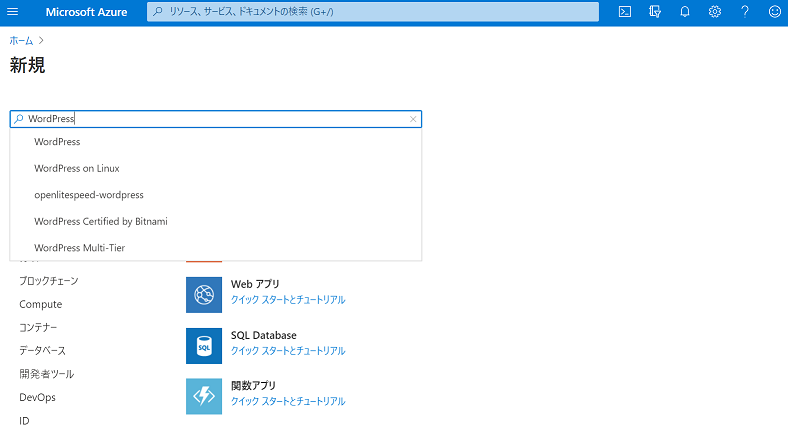Image resolution: width=788 pixels, height=428 pixels.
Task: Select WordPress Certified by Bitnami suggestion
Action: tap(216, 222)
